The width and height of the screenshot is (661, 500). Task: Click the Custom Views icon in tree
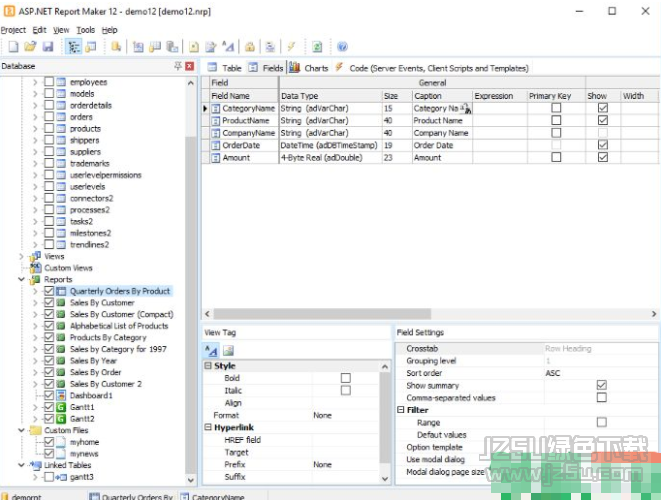point(35,268)
